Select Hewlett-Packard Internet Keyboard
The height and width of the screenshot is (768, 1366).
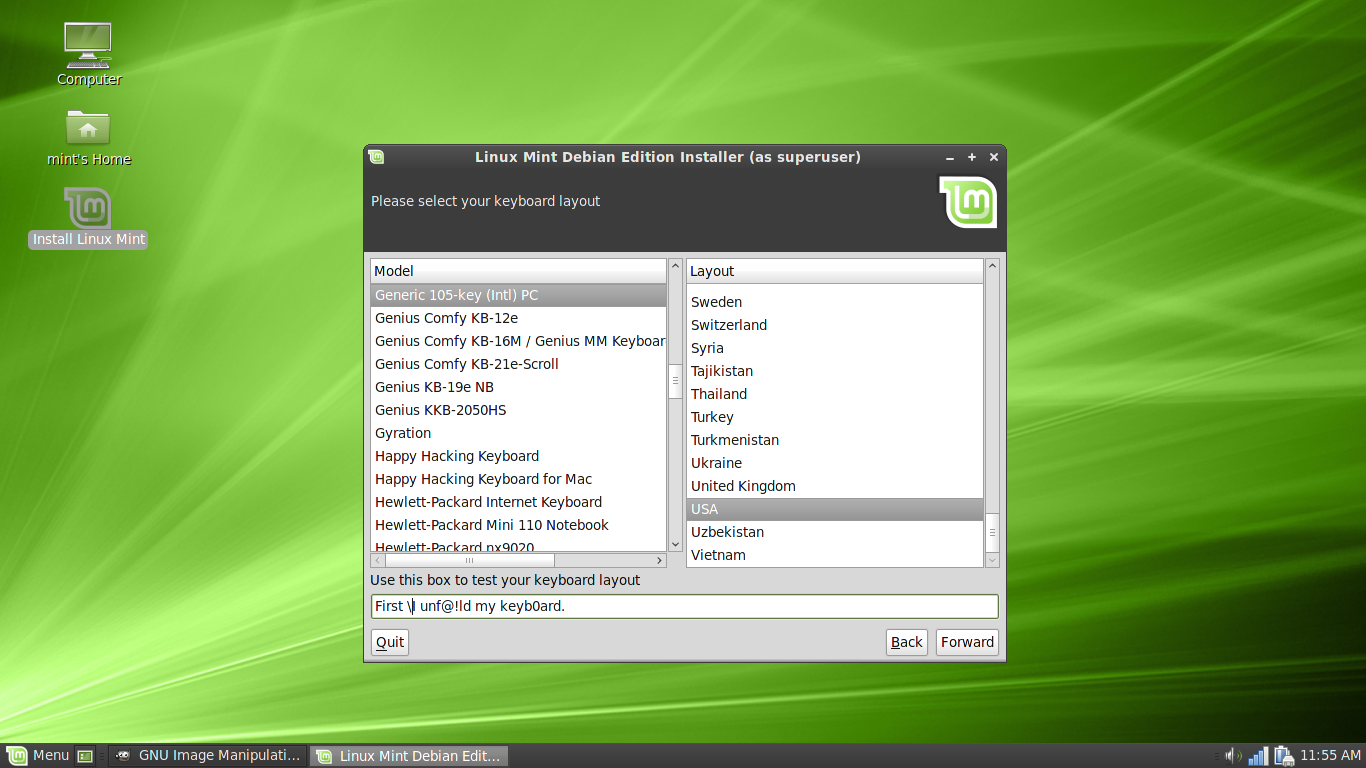(518, 502)
